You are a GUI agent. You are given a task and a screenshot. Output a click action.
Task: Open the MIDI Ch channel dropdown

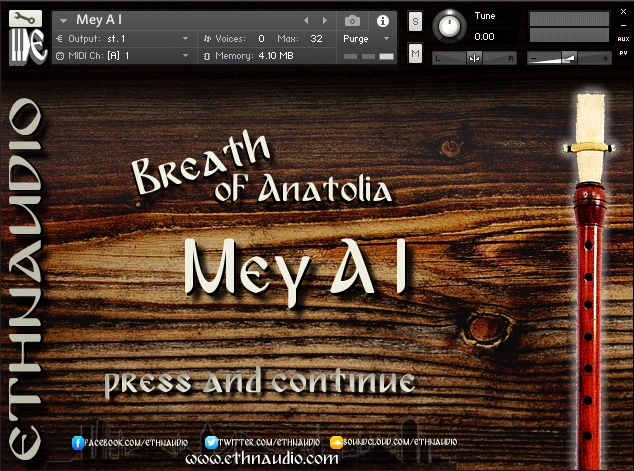click(x=186, y=55)
